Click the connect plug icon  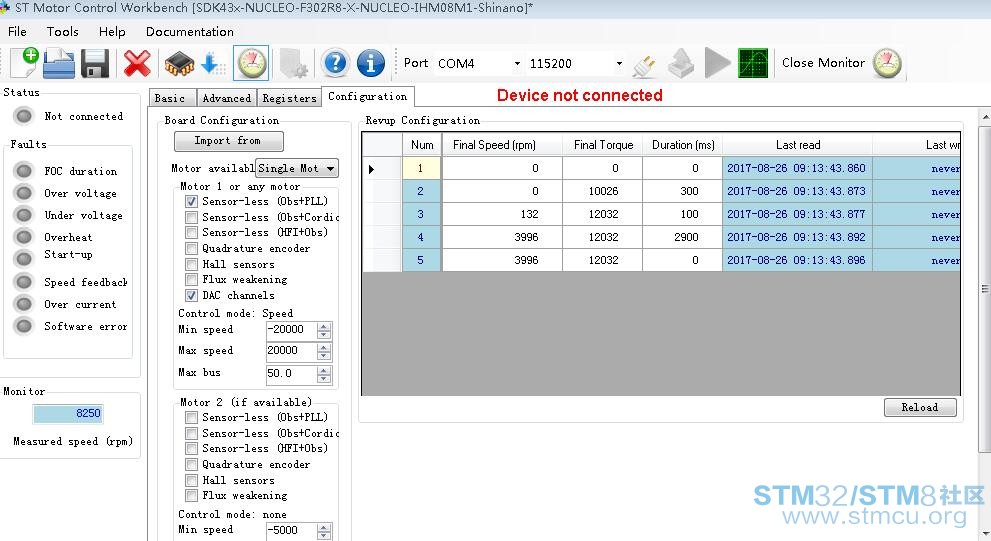tap(644, 65)
